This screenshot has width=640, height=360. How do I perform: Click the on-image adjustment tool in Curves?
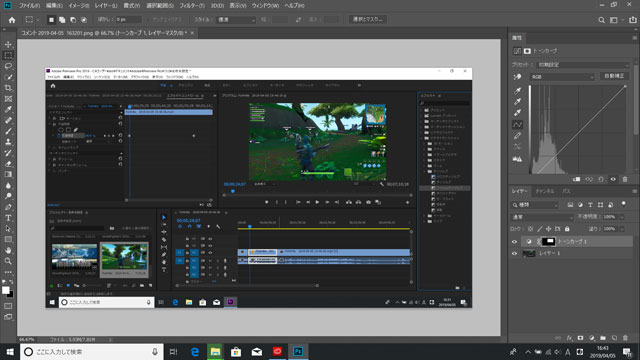point(518,77)
